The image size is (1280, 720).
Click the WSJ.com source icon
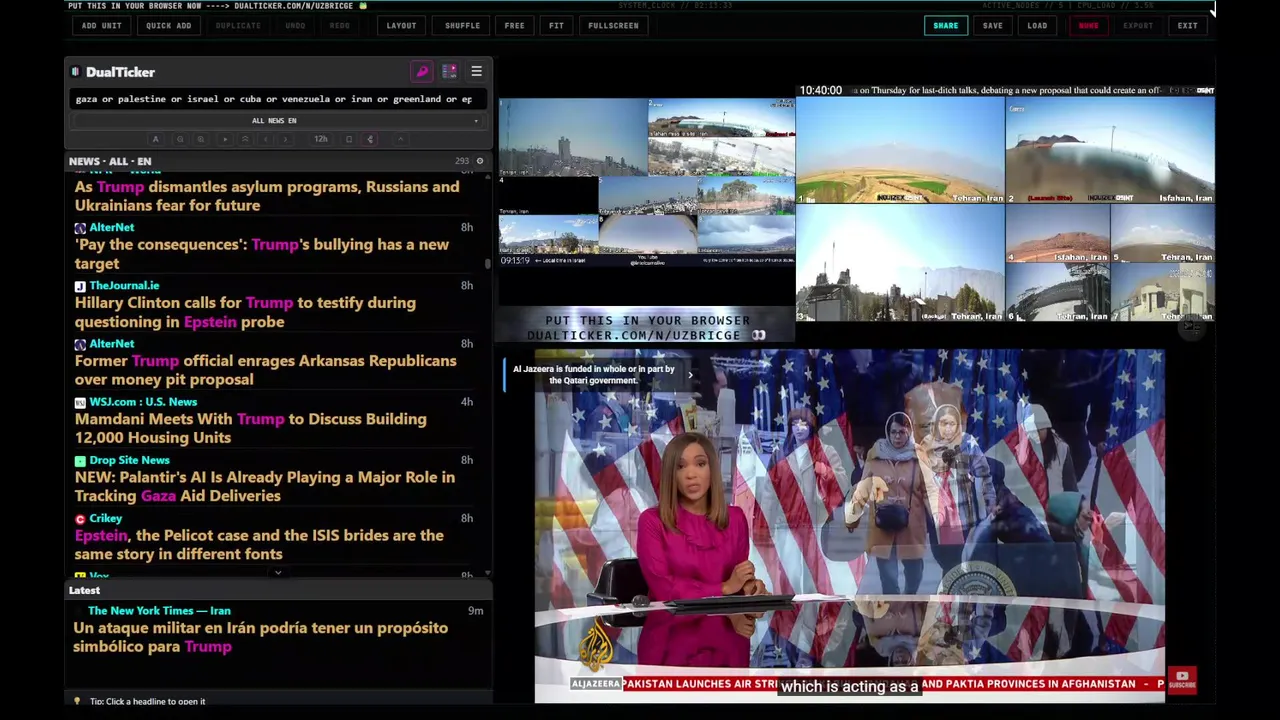(80, 402)
